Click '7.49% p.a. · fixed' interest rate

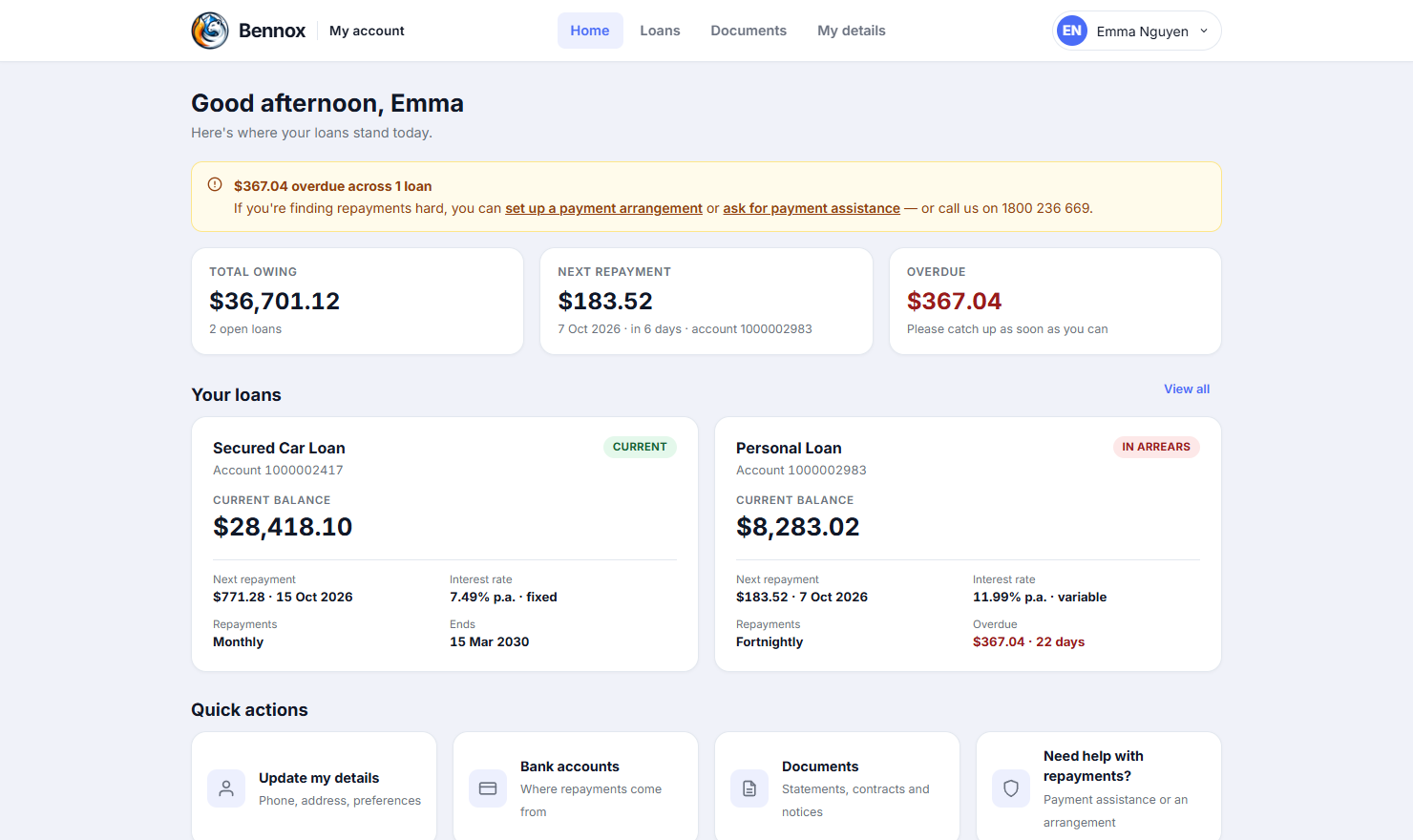[x=503, y=597]
